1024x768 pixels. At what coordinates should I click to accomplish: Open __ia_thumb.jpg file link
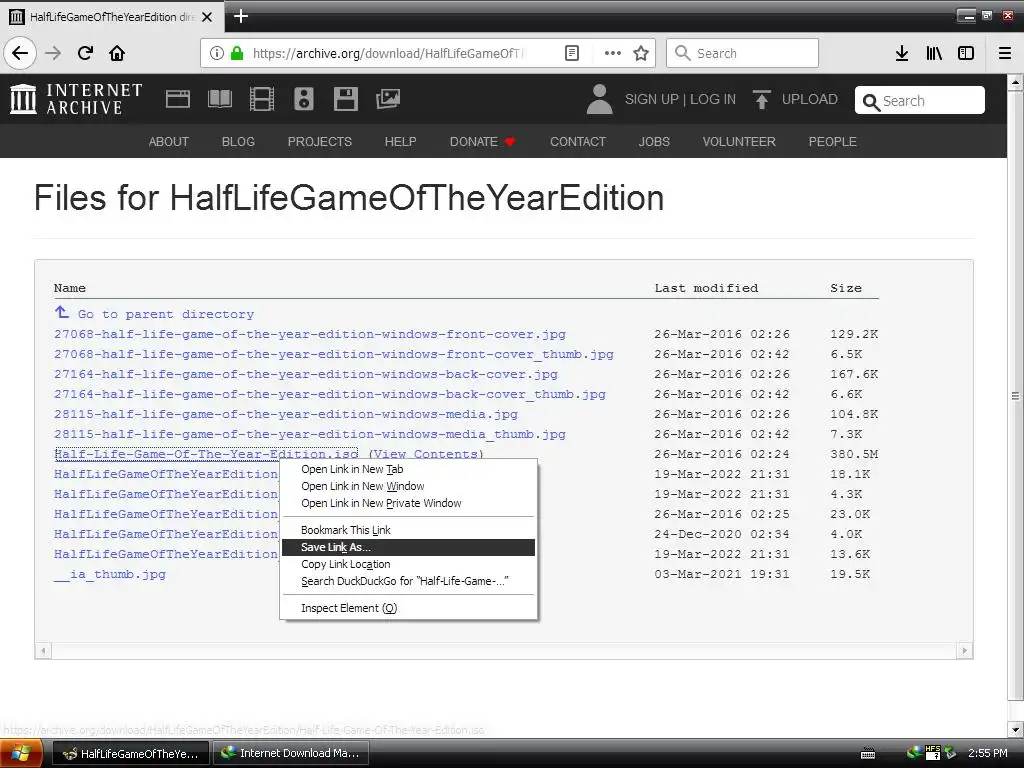click(x=110, y=574)
